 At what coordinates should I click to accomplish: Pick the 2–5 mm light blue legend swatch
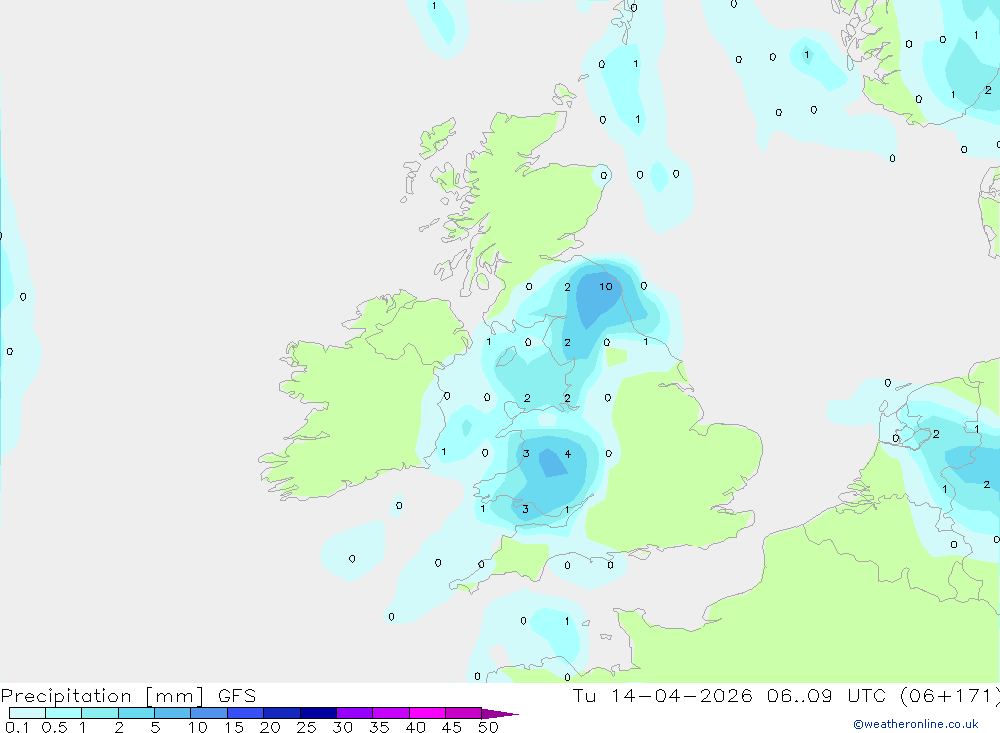tap(136, 713)
